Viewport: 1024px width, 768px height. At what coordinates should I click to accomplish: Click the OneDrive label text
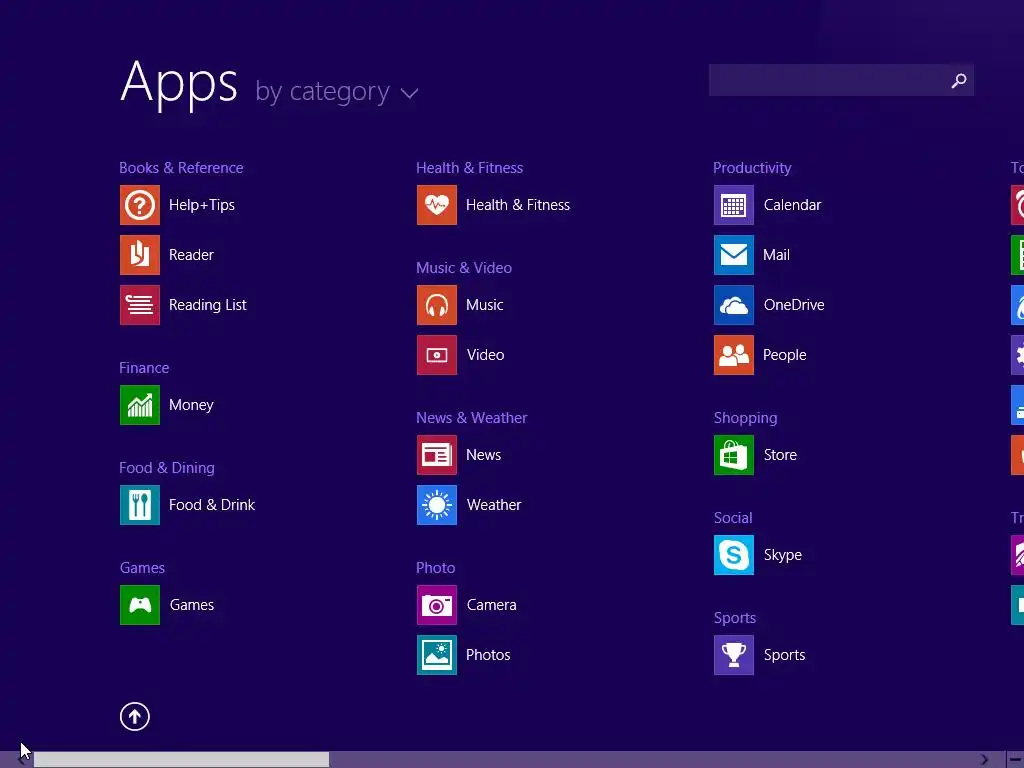pos(794,305)
